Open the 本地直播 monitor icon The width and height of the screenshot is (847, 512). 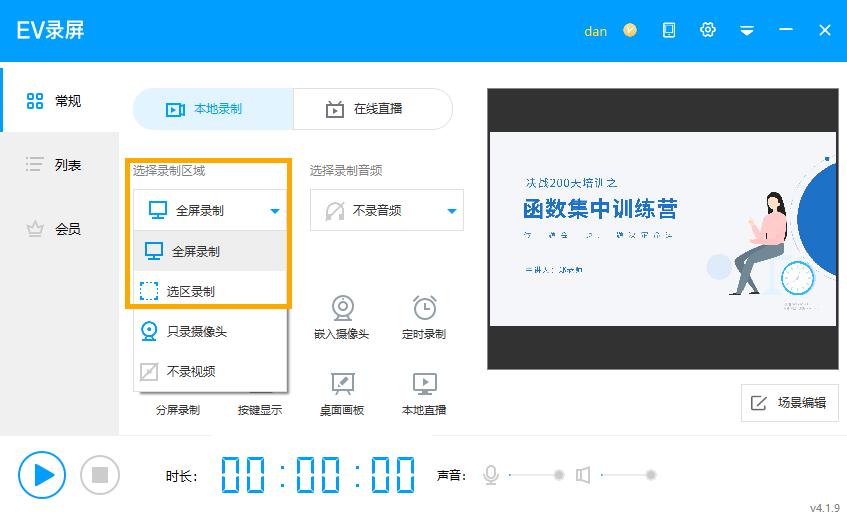click(x=425, y=383)
